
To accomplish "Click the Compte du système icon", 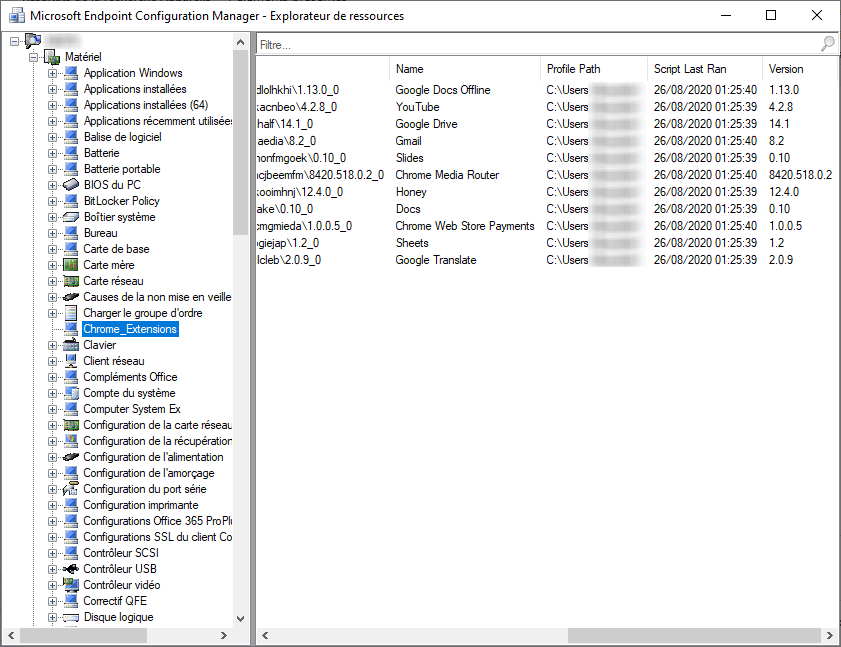I will pos(71,393).
